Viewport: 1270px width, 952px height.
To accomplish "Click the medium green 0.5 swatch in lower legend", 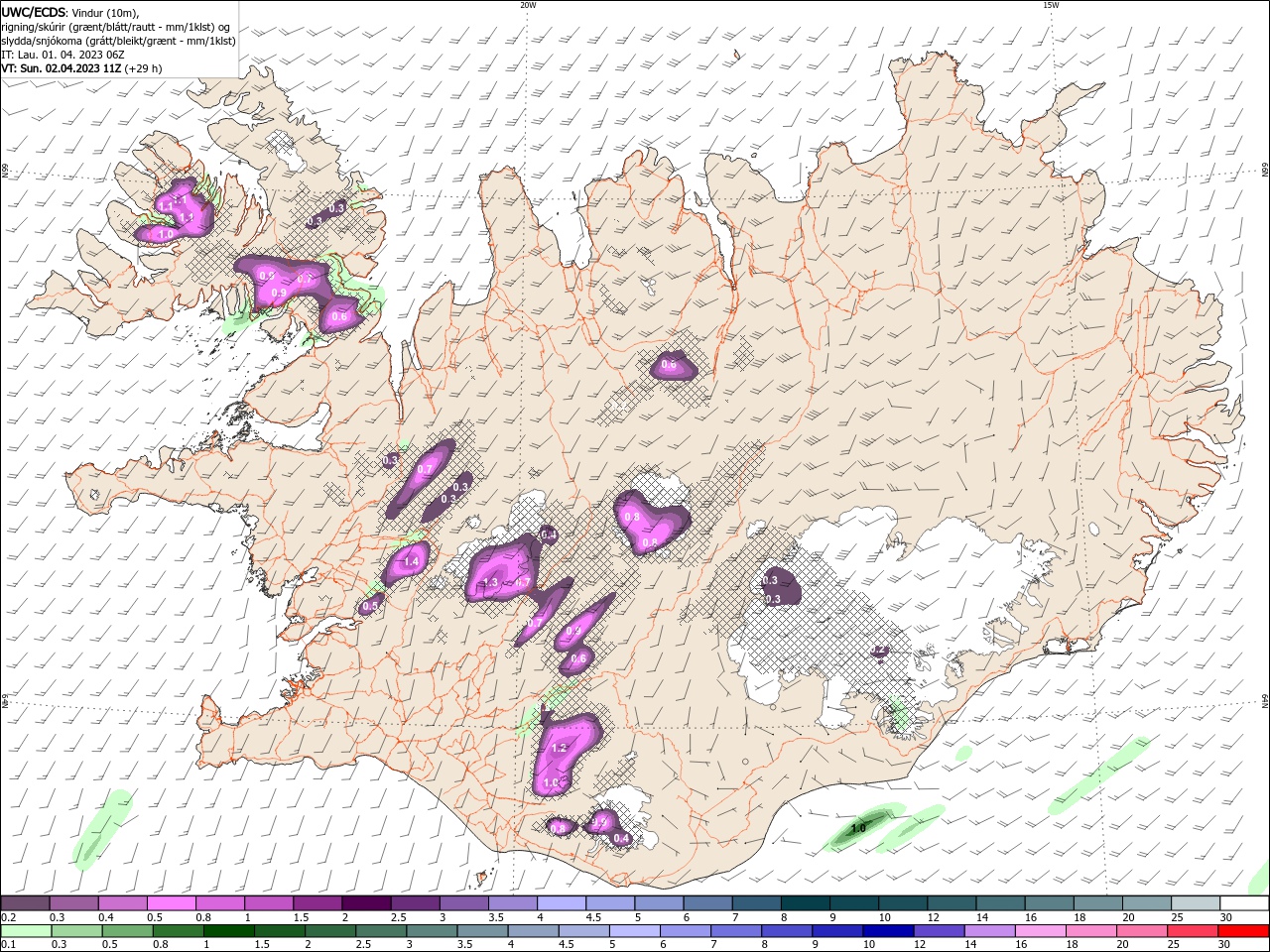I will click(x=127, y=931).
